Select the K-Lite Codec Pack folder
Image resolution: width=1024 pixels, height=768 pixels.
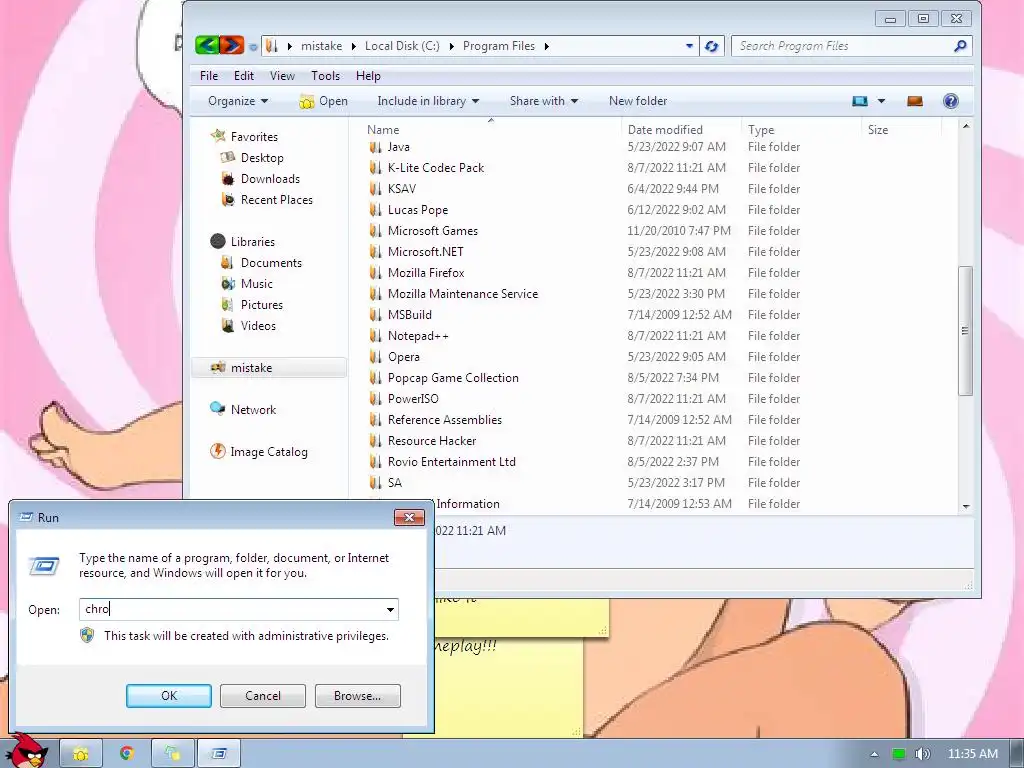point(436,168)
